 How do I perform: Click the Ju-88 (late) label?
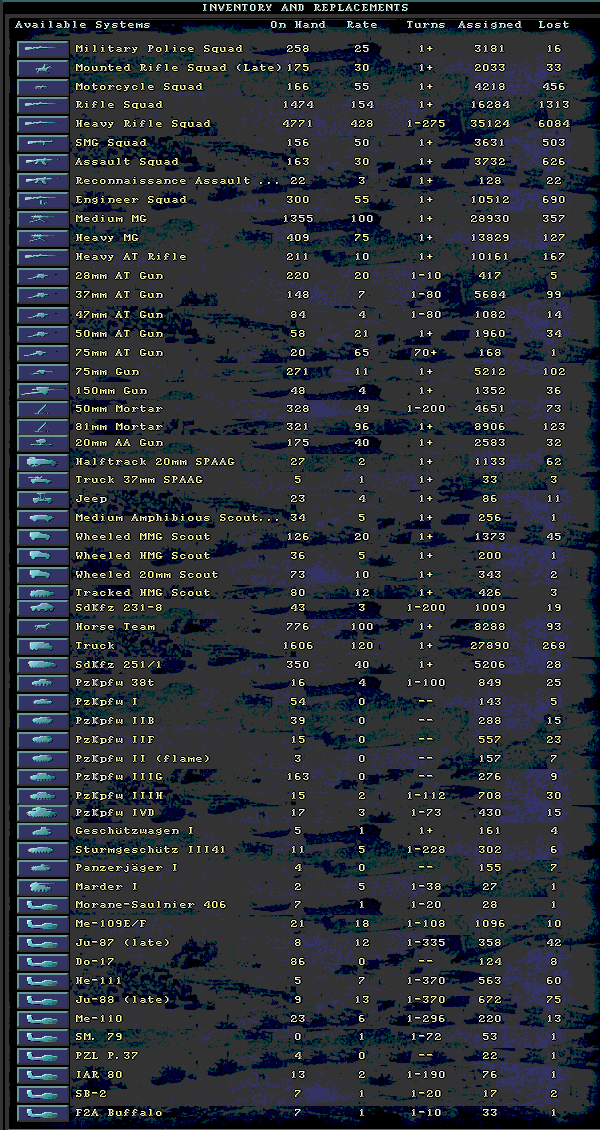pos(123,1000)
